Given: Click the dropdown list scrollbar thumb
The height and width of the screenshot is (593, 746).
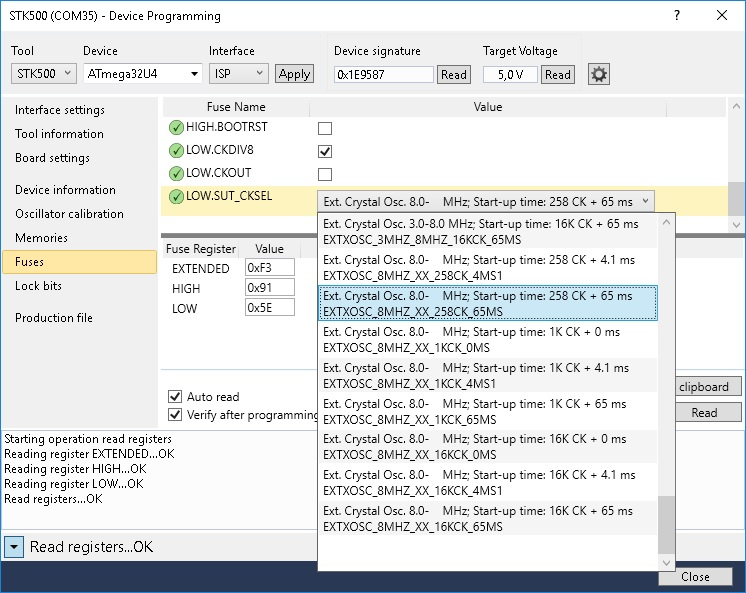Looking at the screenshot, I should coord(666,525).
